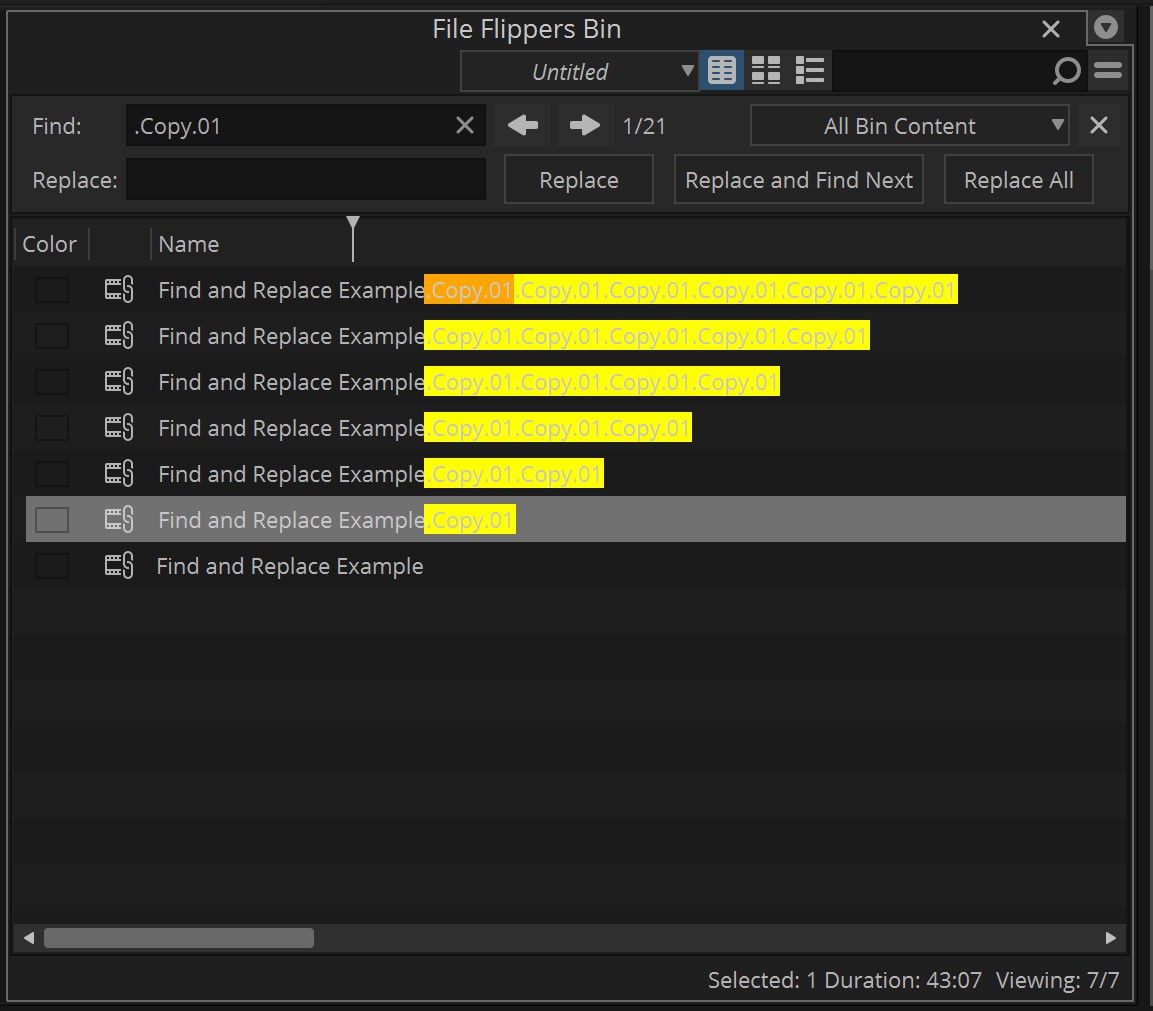Viewport: 1153px width, 1011px height.
Task: Click the Replace button
Action: click(x=579, y=179)
